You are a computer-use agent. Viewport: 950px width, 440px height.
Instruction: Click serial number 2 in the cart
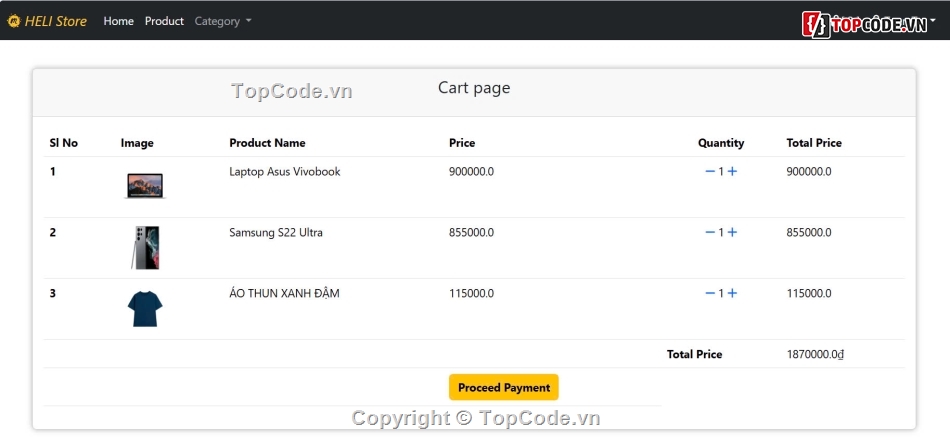click(x=53, y=232)
